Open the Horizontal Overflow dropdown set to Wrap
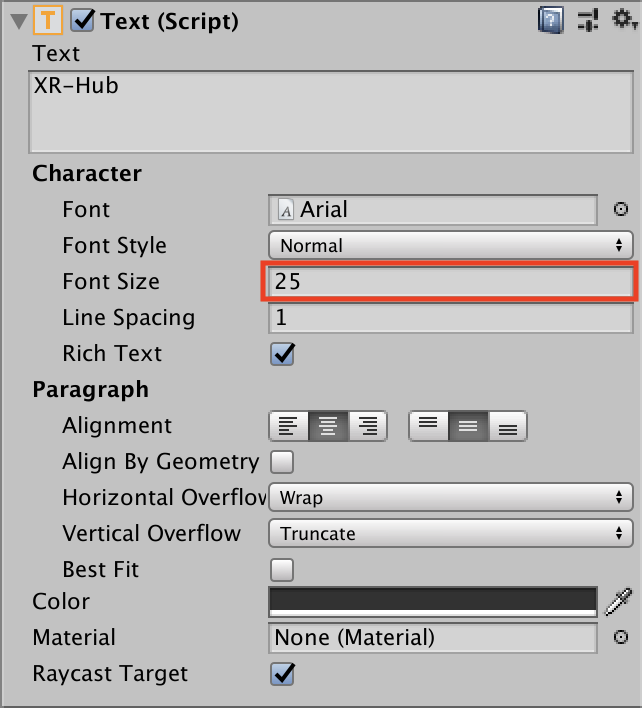Screen dimensions: 642x708 450,498
